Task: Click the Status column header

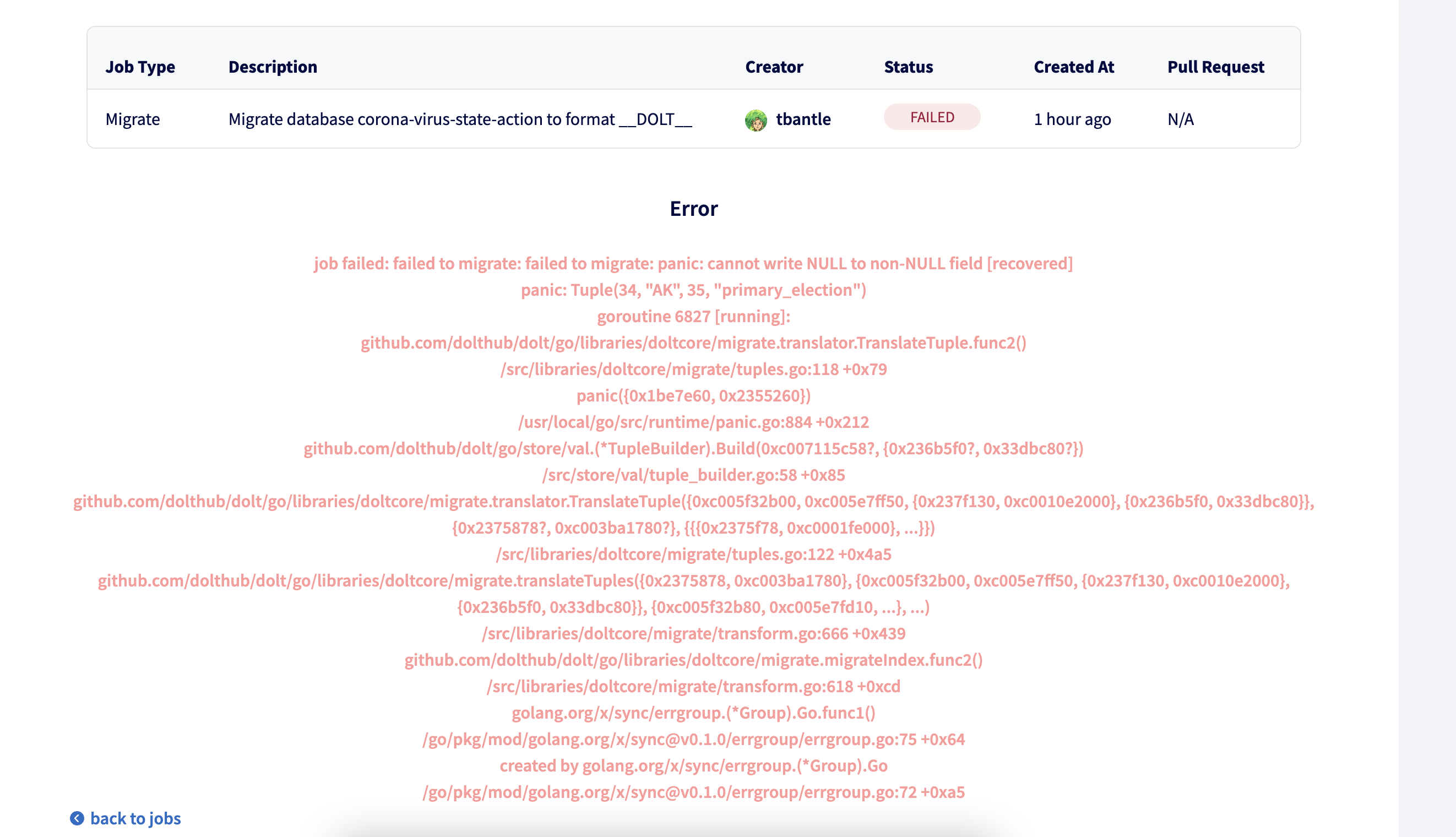Action: pos(909,67)
